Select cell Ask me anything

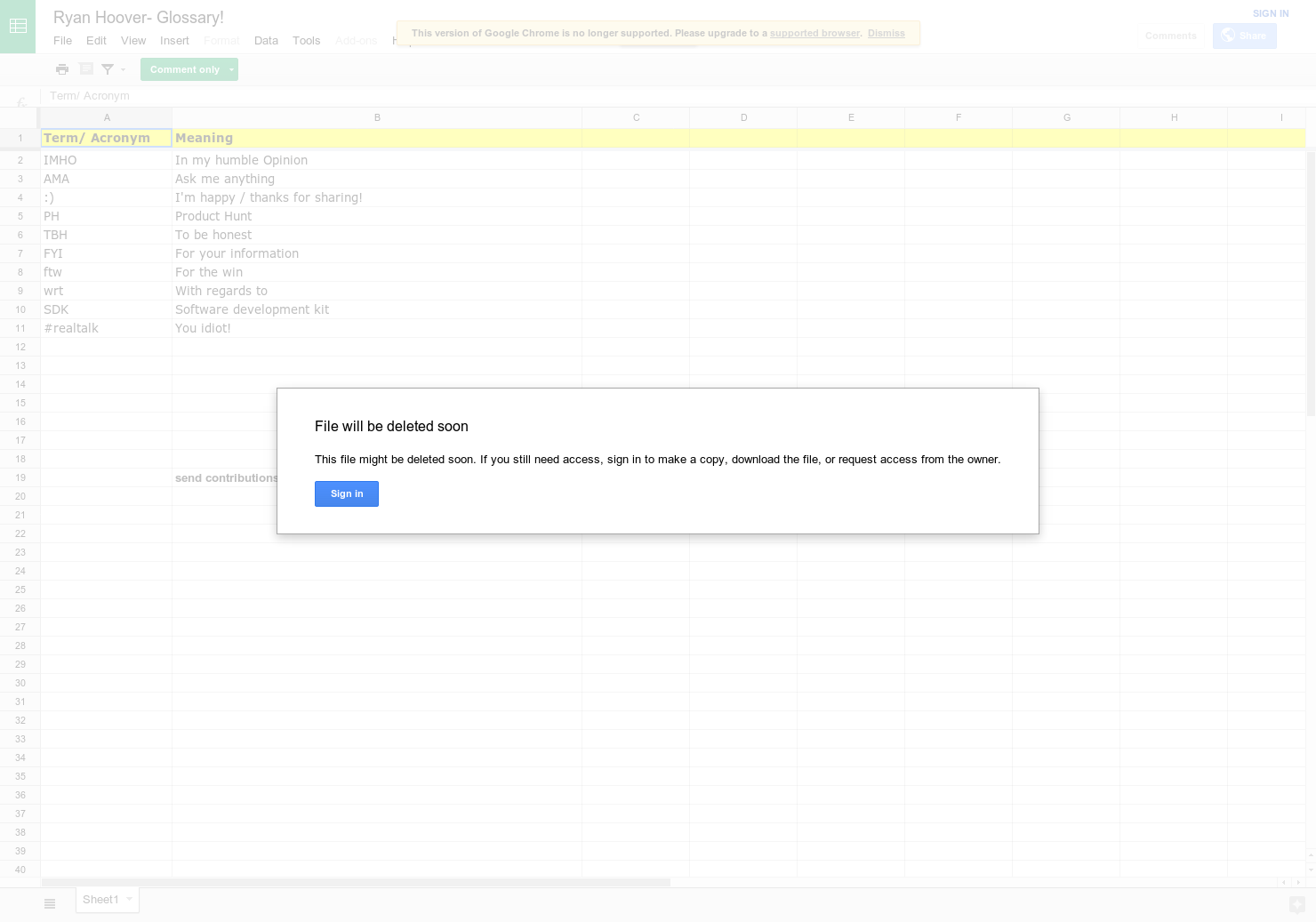[x=377, y=179]
